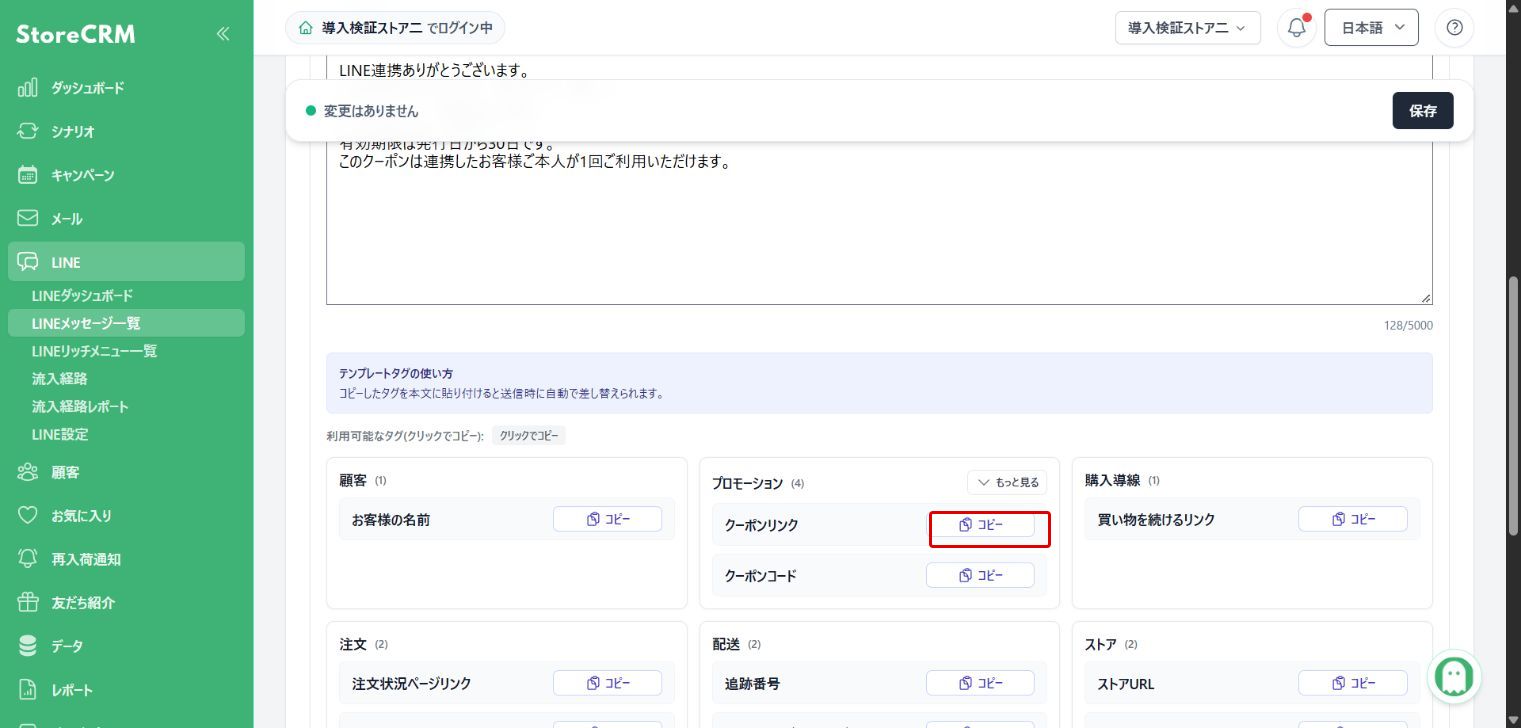Open the notifications bell

click(1297, 28)
